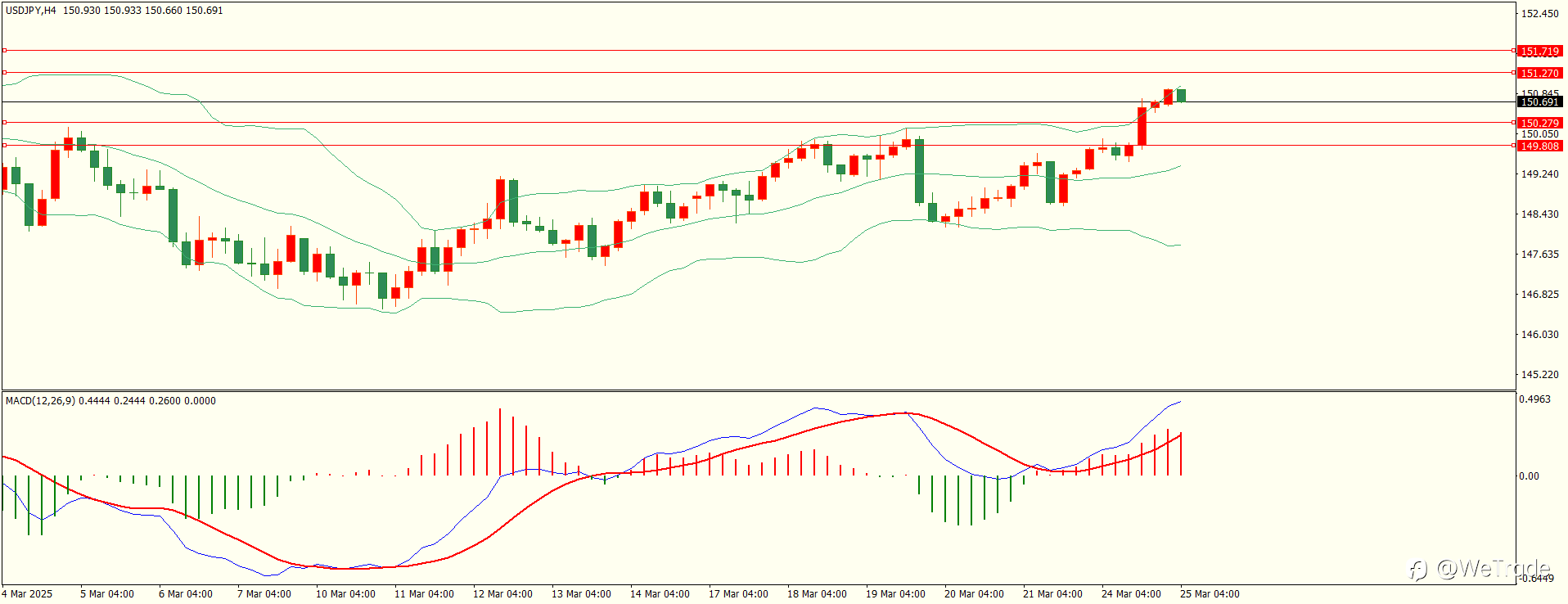This screenshot has height=604, width=1568.
Task: Click the red 151.270 price tag
Action: (1539, 74)
